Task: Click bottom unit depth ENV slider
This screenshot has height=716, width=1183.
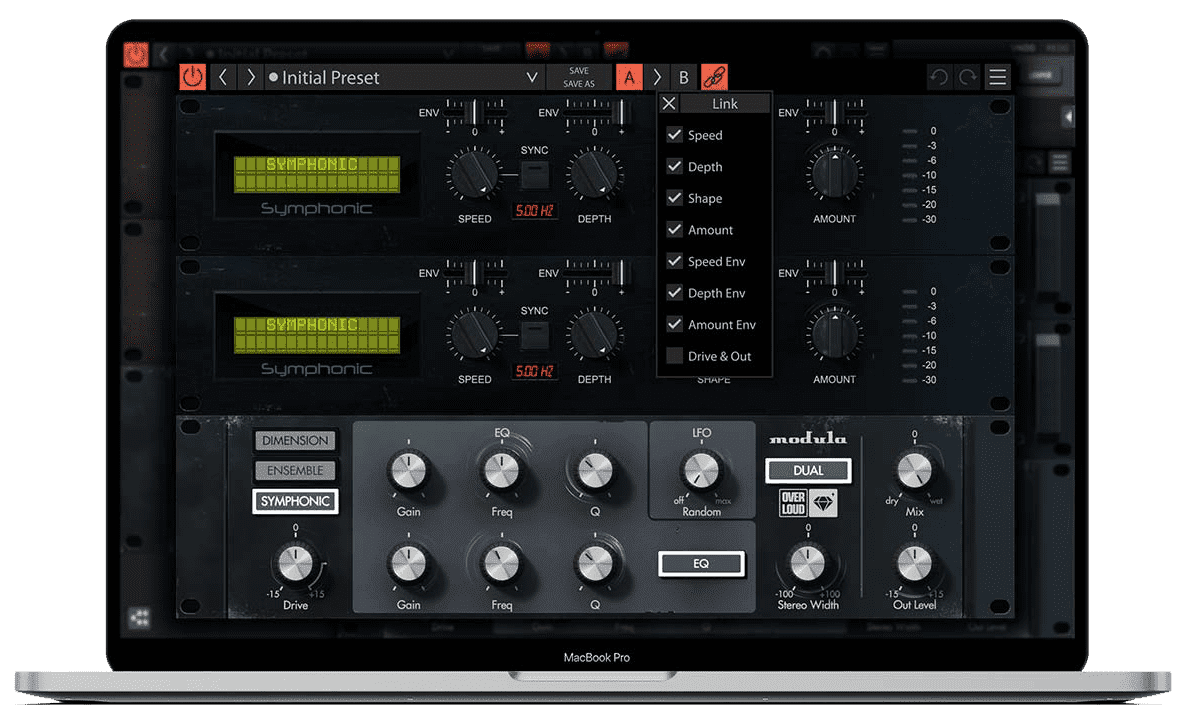Action: [x=595, y=274]
